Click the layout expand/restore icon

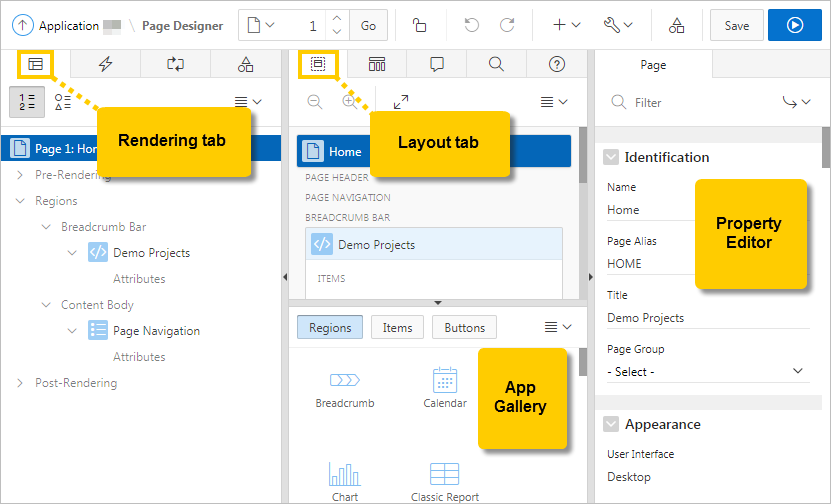click(401, 102)
